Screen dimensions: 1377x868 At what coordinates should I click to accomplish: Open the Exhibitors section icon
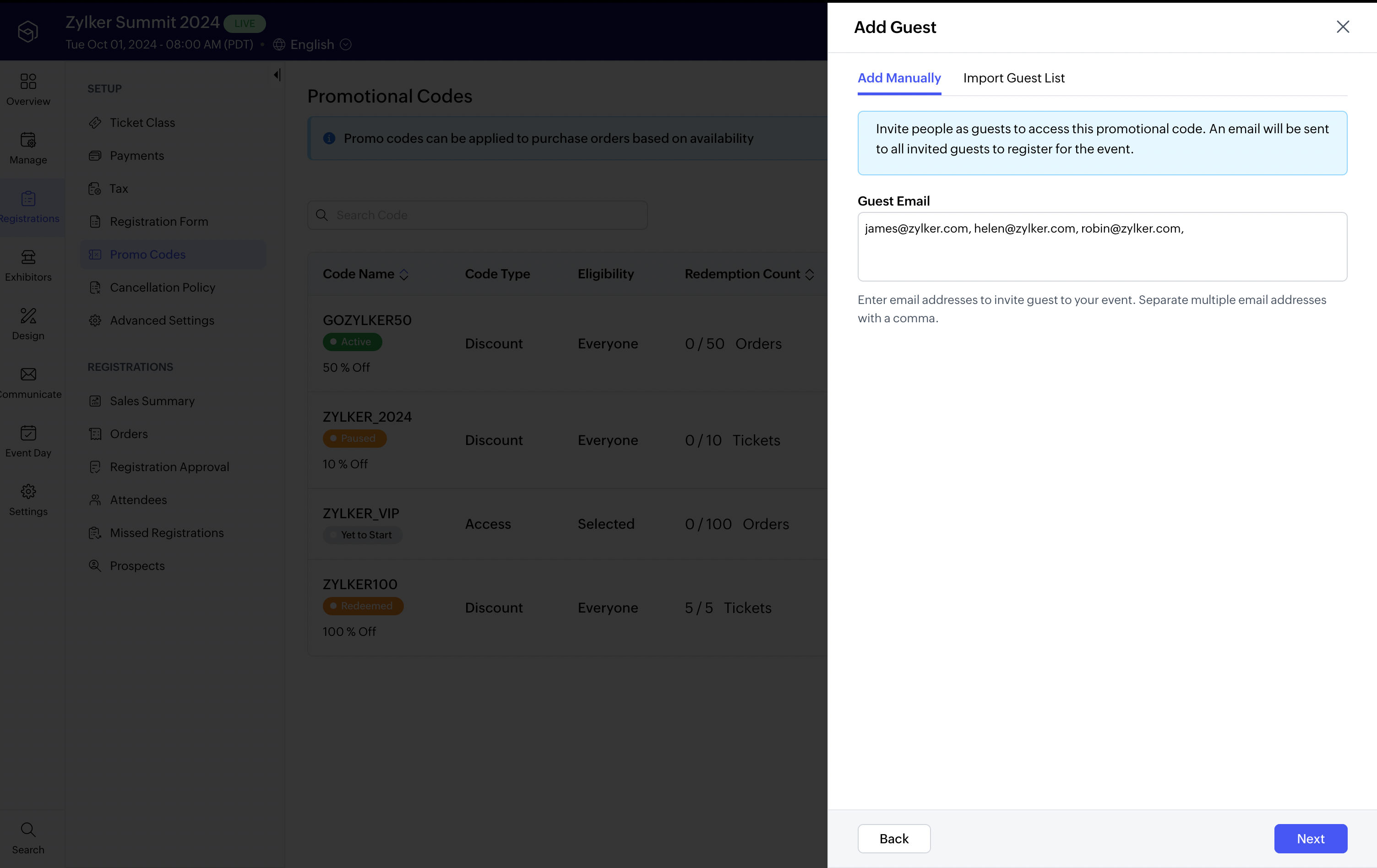(x=28, y=257)
